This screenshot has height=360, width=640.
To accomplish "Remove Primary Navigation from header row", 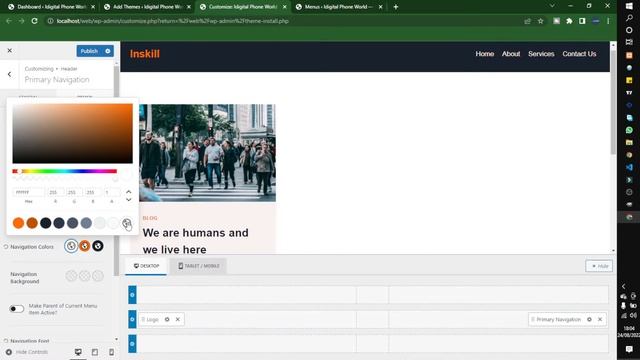I will point(600,320).
